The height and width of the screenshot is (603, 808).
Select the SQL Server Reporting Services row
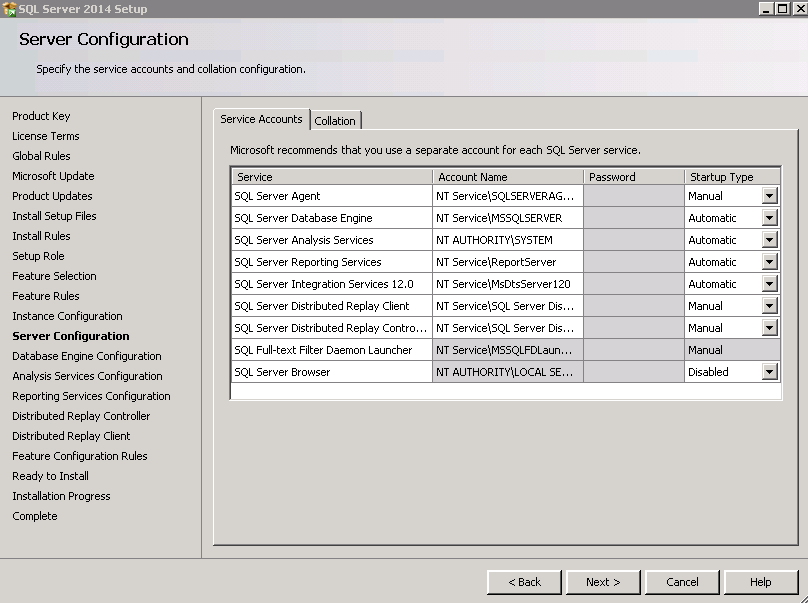point(332,262)
